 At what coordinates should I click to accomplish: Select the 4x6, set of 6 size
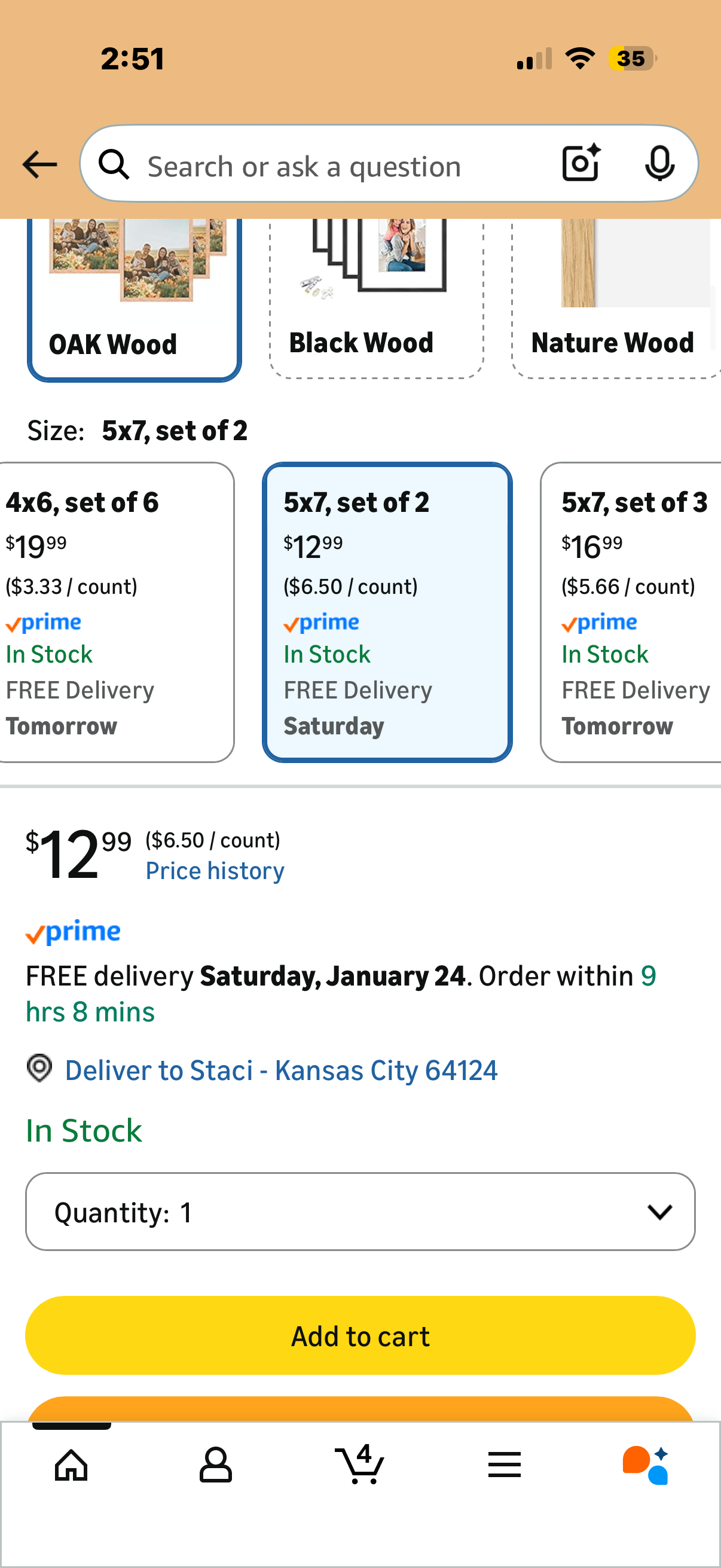115,612
